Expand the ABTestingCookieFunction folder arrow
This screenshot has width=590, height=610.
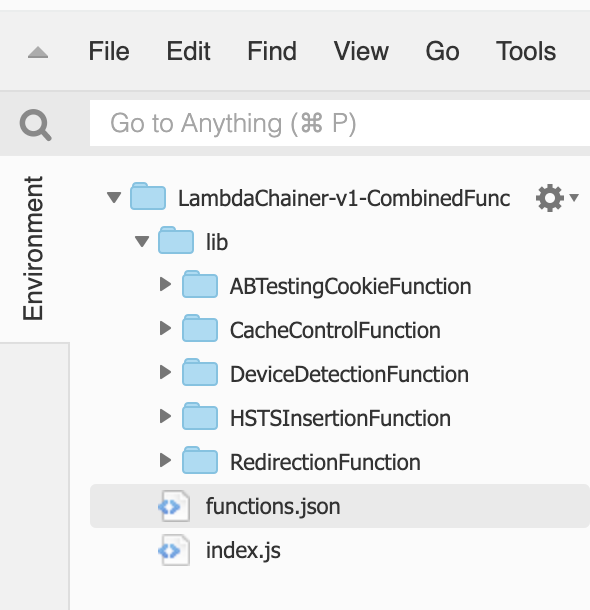point(165,284)
